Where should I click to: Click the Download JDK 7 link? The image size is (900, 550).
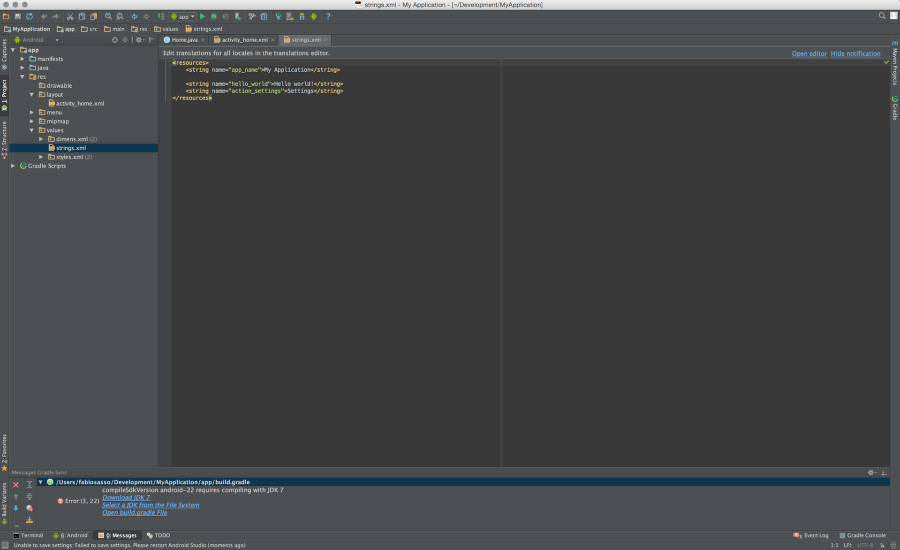(x=126, y=498)
